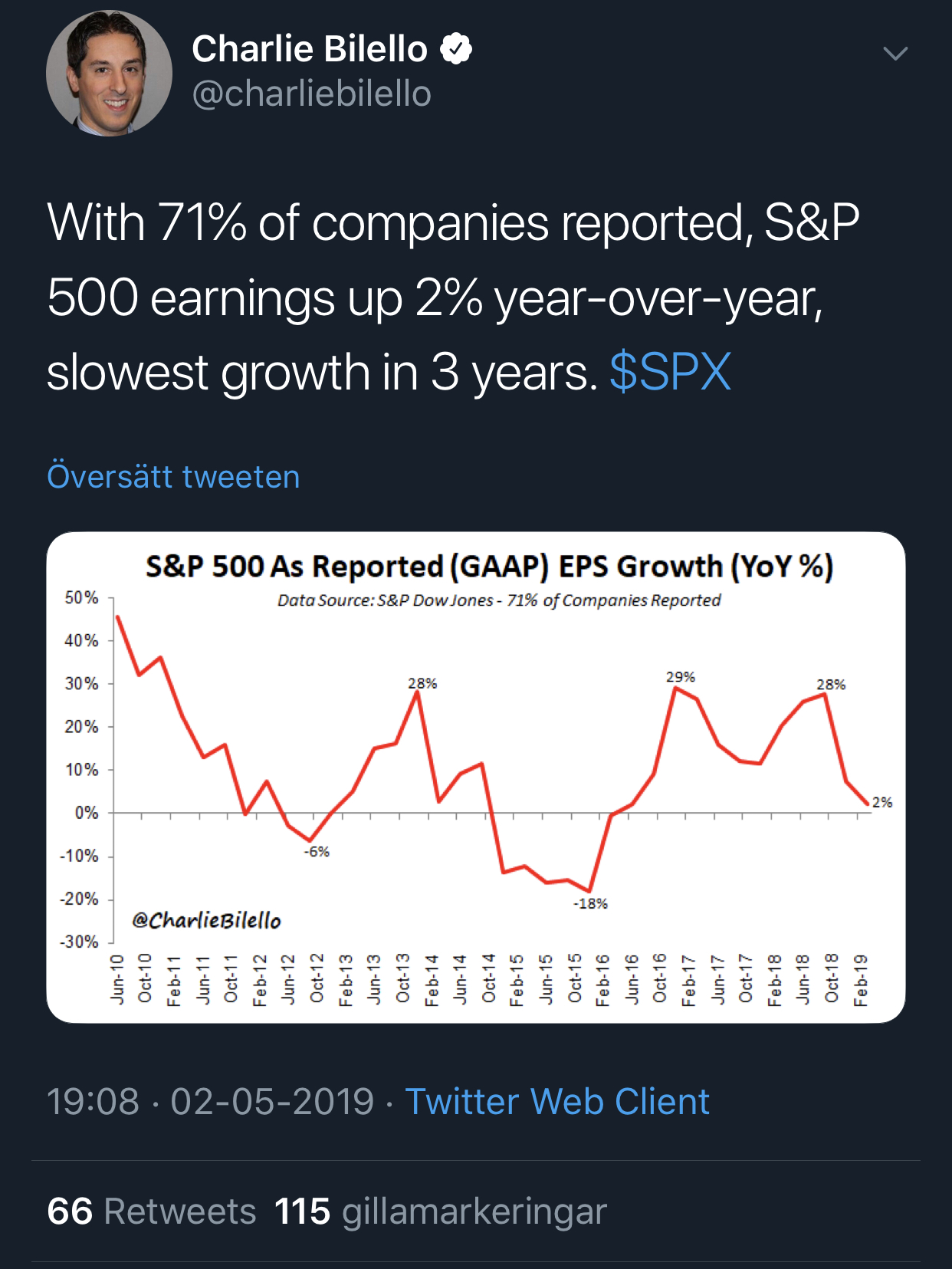The height and width of the screenshot is (1269, 952).
Task: Open the $SPX cashtag link
Action: click(x=670, y=373)
